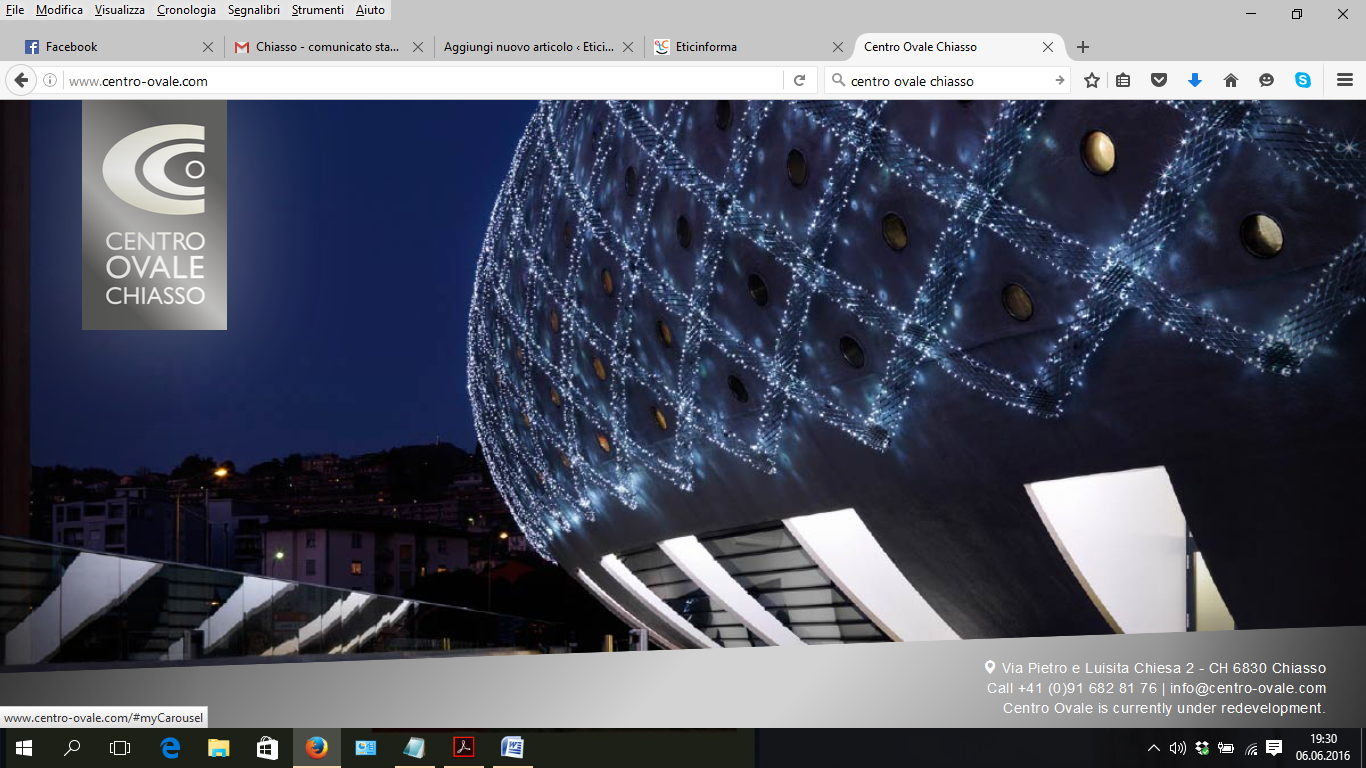
Task: Select the Firefox taskbar icon
Action: pos(316,748)
